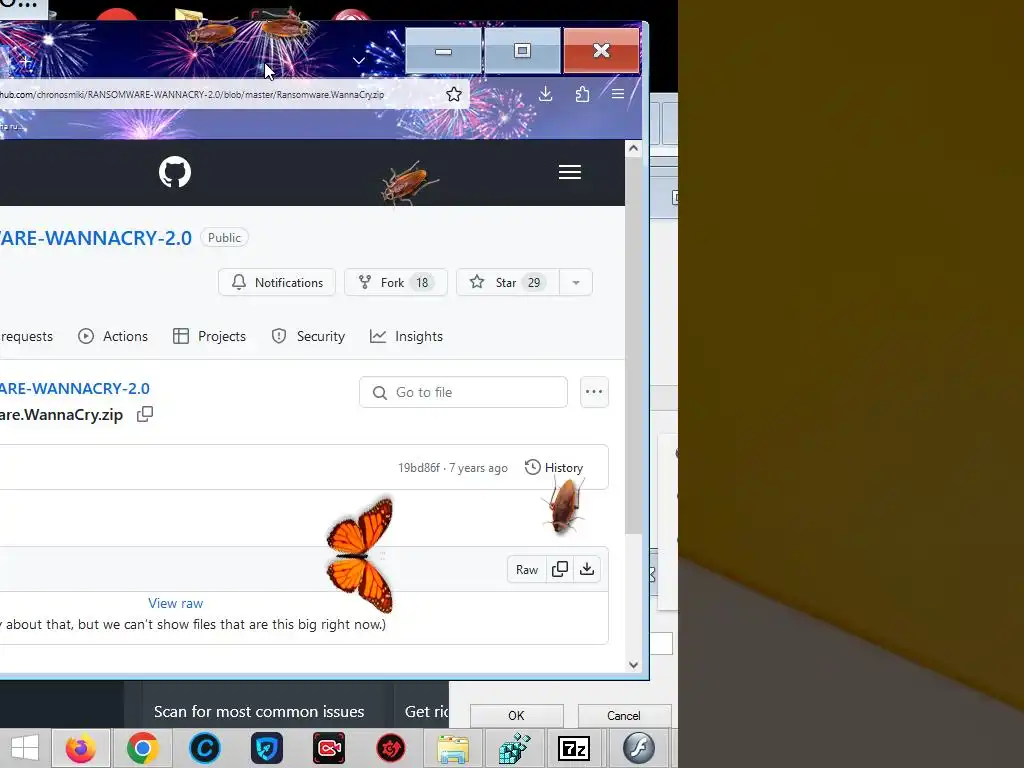
Task: Star the WANNACRY-2.0 repository
Action: (507, 282)
